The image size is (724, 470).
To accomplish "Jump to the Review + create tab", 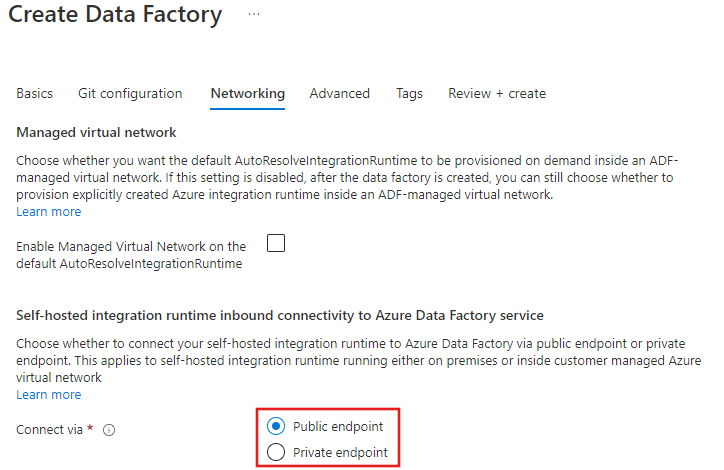I will tap(496, 93).
